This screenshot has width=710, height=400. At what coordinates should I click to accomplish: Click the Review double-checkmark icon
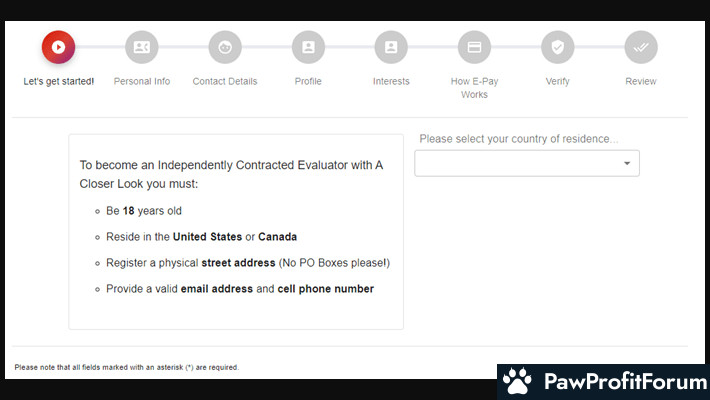click(x=641, y=47)
